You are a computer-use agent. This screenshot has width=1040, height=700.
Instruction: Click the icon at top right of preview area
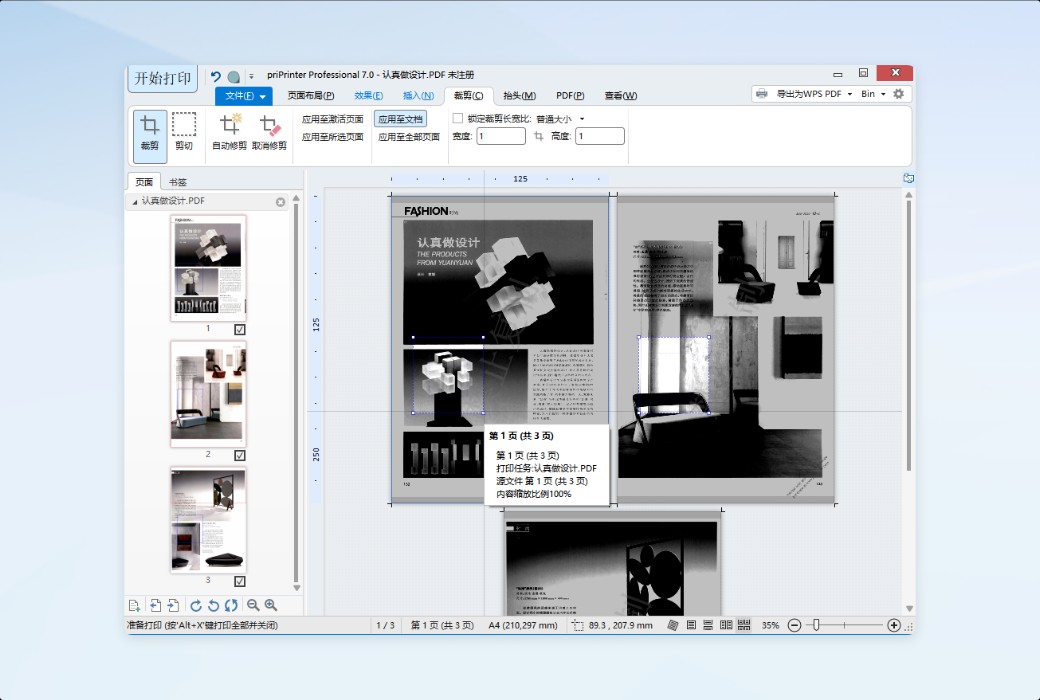click(909, 178)
